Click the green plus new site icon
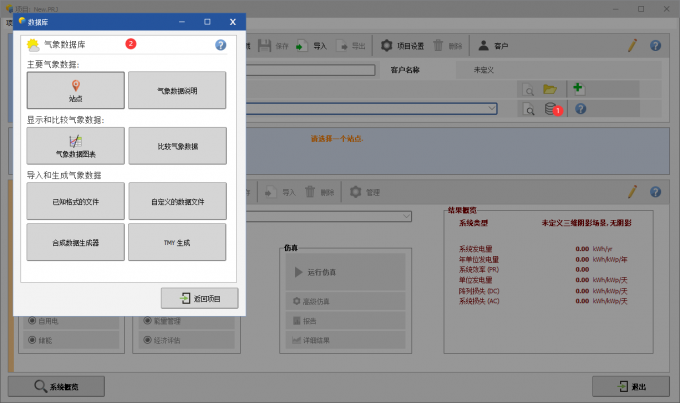 pos(579,88)
